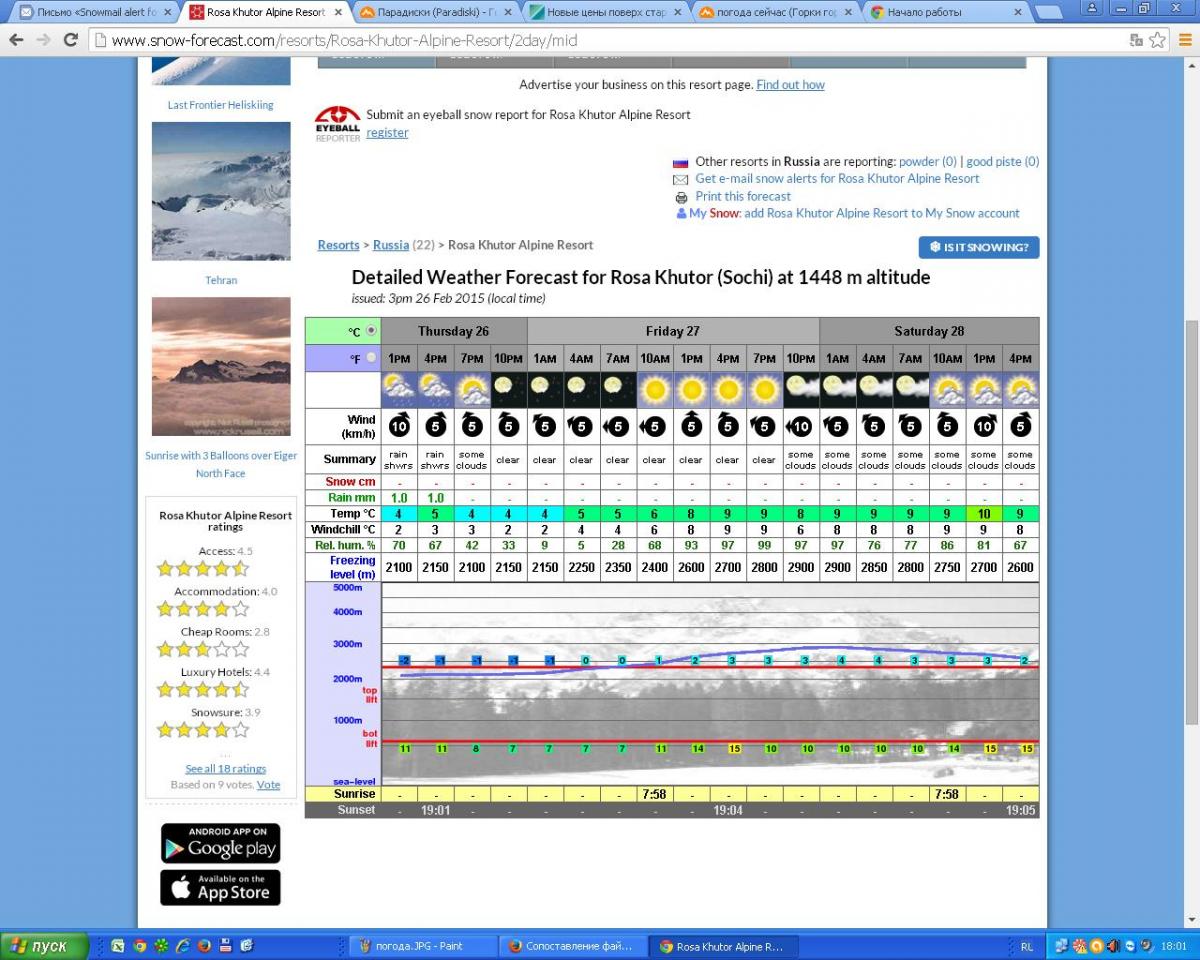
Task: Open the Last Frontier Heliskiing link
Action: click(220, 105)
